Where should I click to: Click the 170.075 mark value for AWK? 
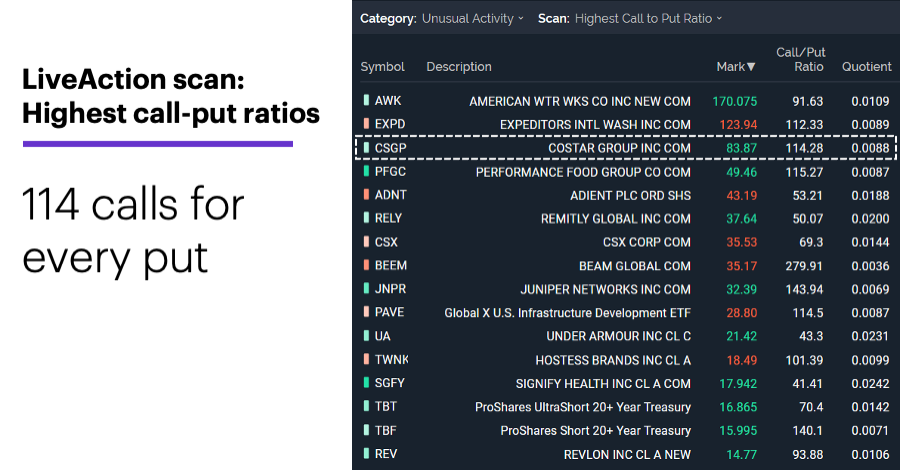734,102
